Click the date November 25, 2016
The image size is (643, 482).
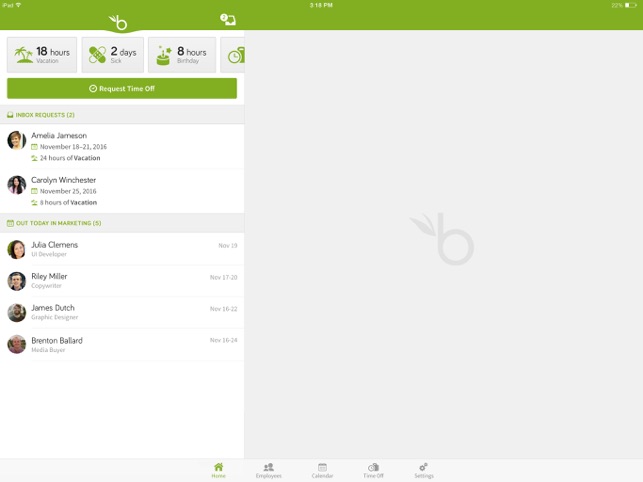(68, 191)
